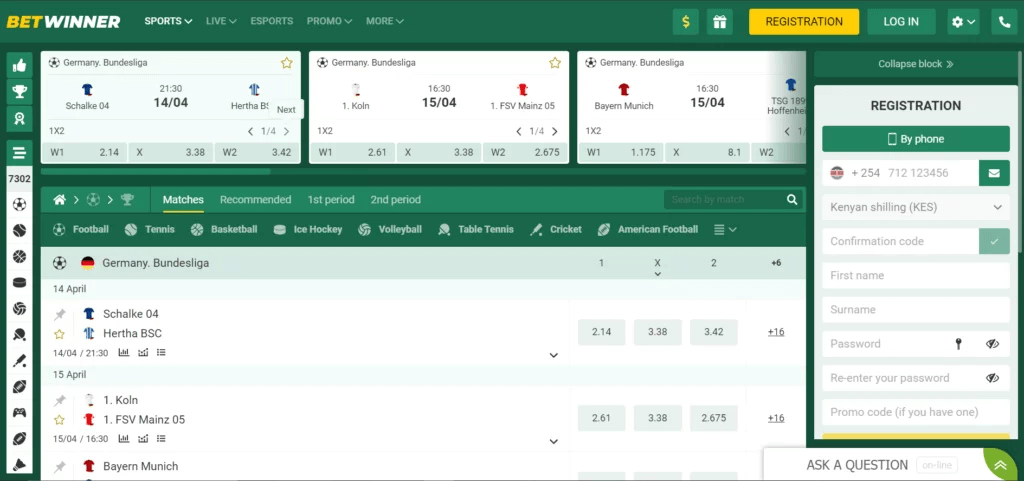Screen dimensions: 1024x481
Task: Click the Search by match field
Action: [725, 200]
